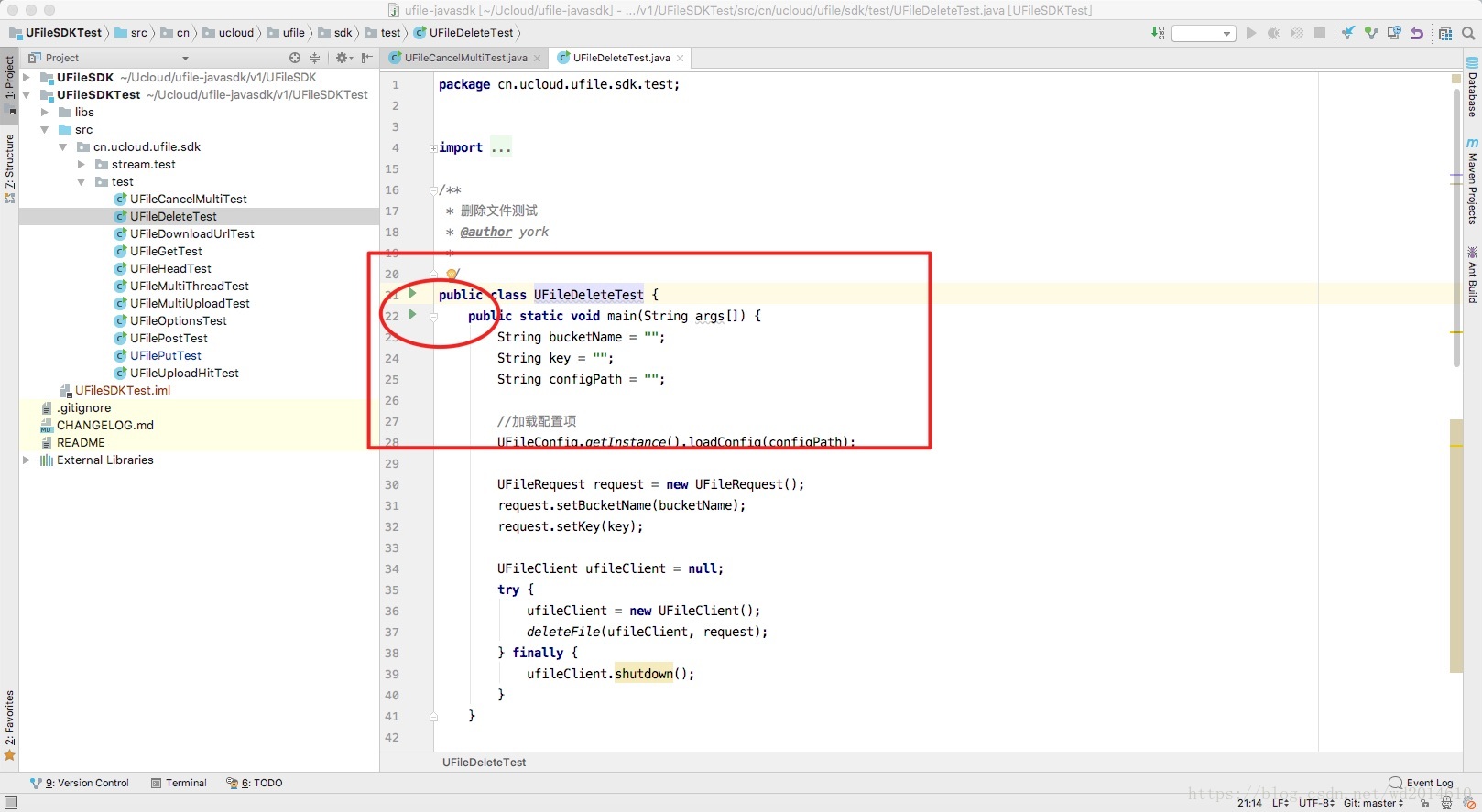Expand the External Libraries node

click(27, 460)
